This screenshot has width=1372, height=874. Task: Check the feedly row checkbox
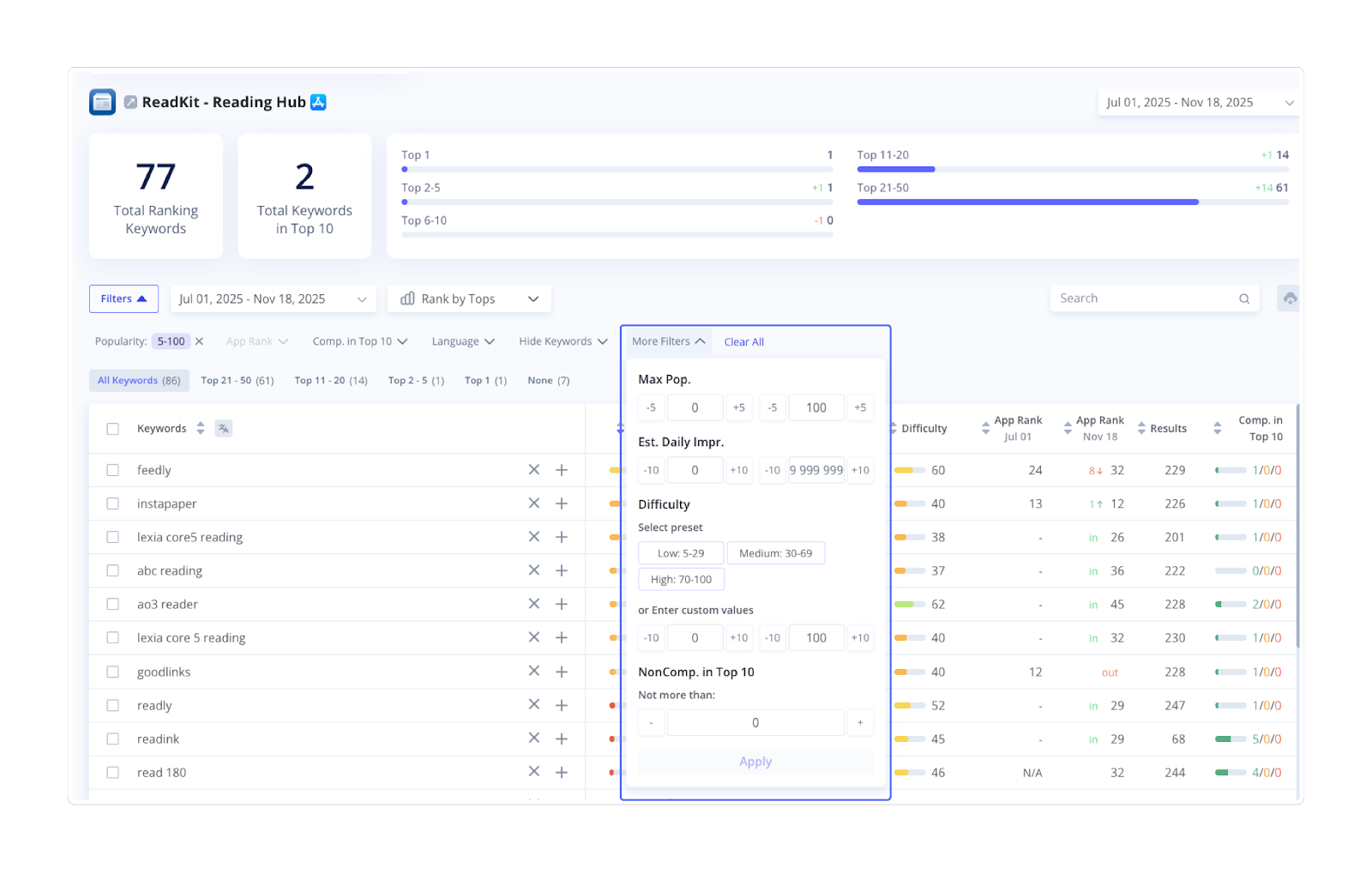pos(112,470)
